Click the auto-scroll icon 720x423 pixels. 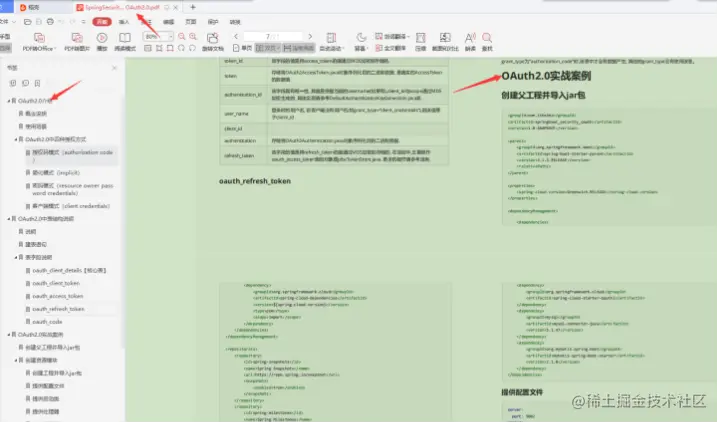(331, 38)
